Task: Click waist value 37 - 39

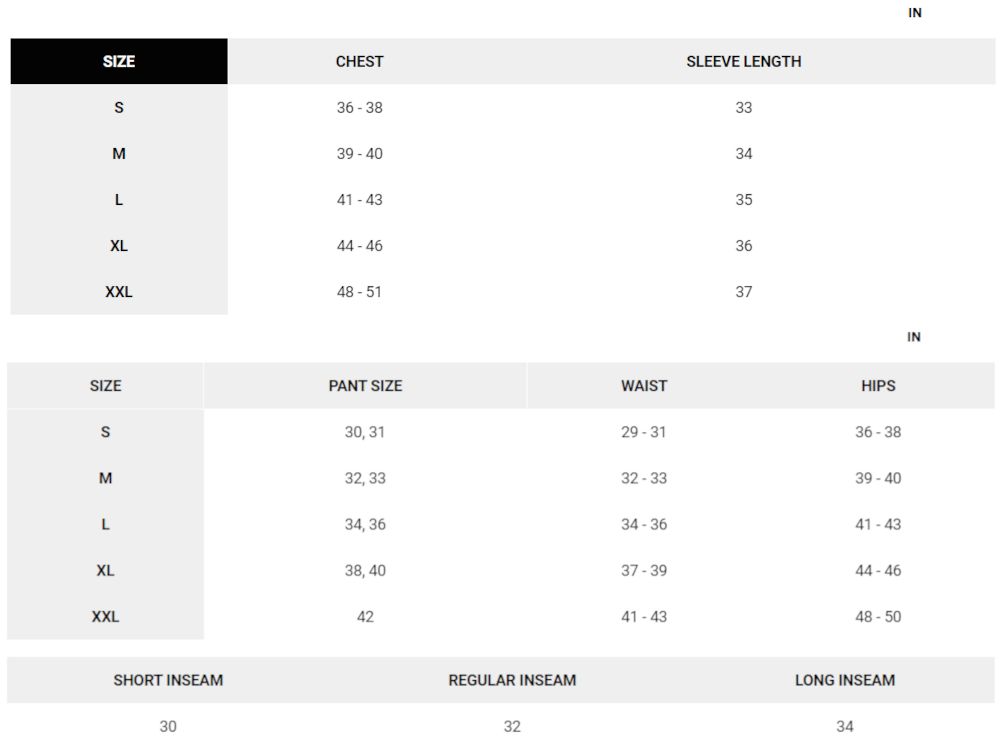Action: click(644, 571)
